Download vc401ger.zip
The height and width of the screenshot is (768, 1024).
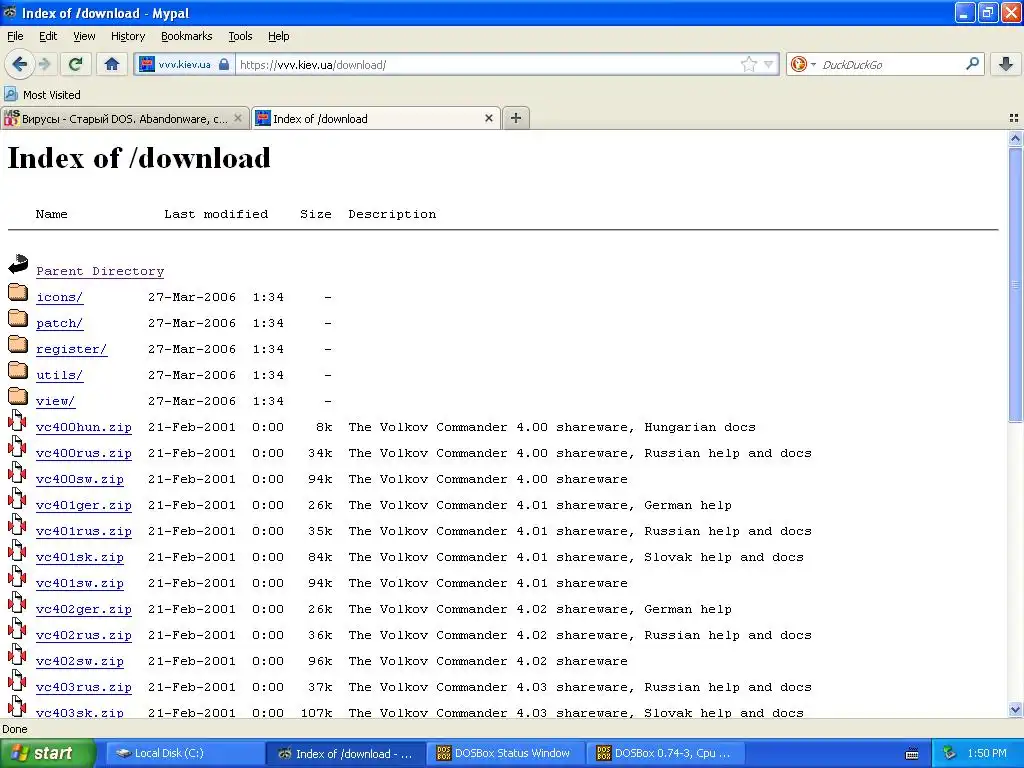(x=84, y=505)
